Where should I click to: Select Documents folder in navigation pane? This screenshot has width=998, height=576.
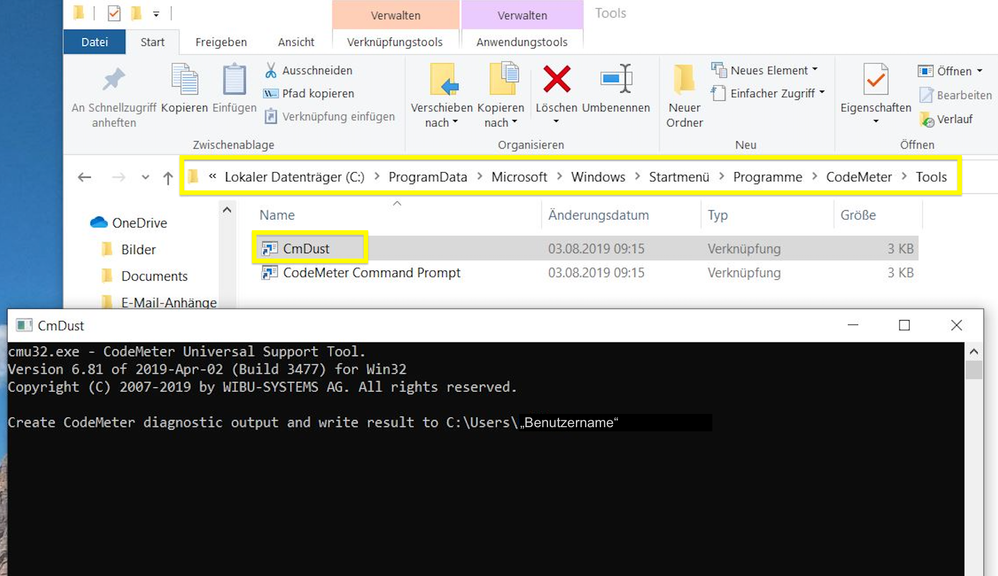(x=144, y=276)
